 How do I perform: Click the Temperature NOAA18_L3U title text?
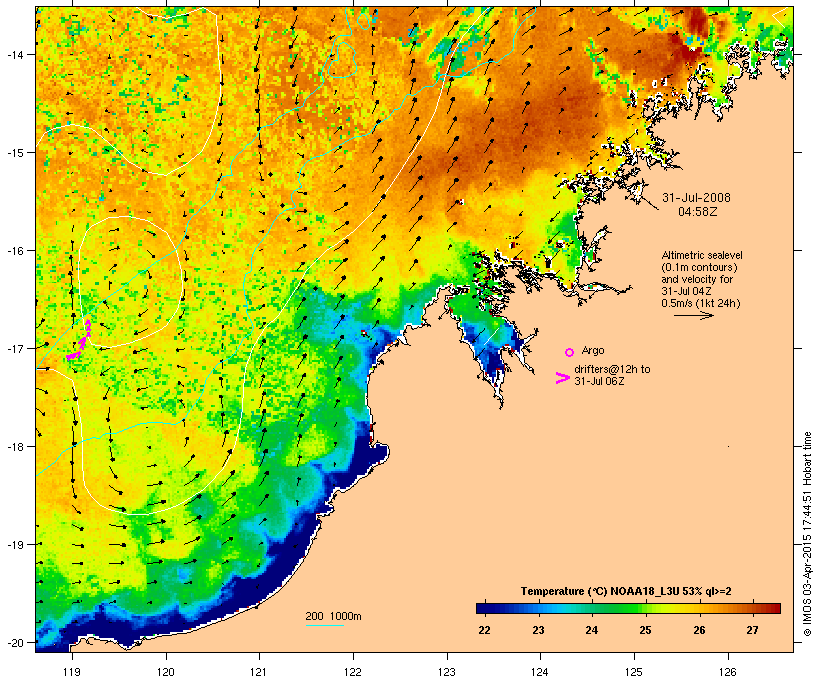[x=626, y=592]
